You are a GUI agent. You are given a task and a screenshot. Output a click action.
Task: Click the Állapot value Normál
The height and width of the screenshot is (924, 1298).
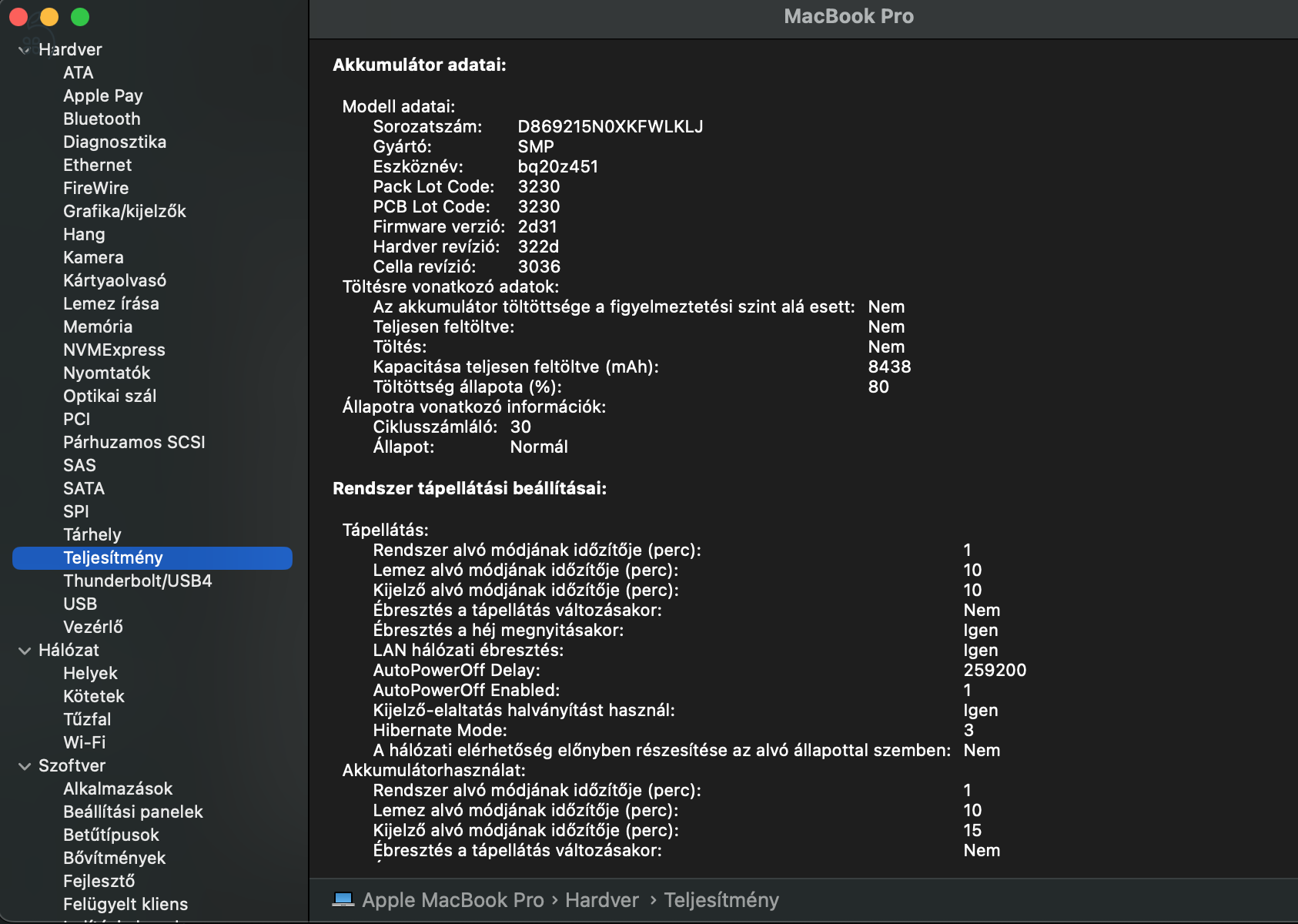(539, 447)
